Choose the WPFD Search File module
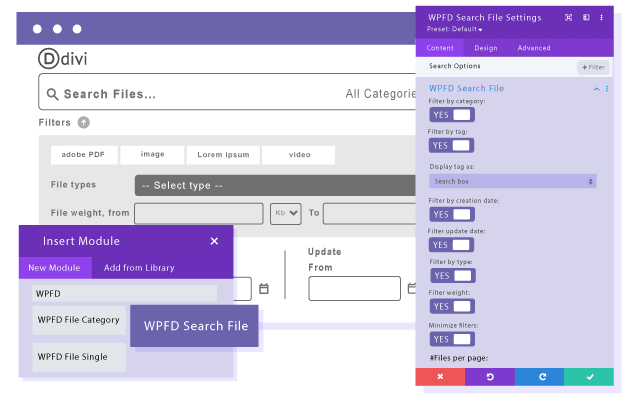 coord(194,325)
